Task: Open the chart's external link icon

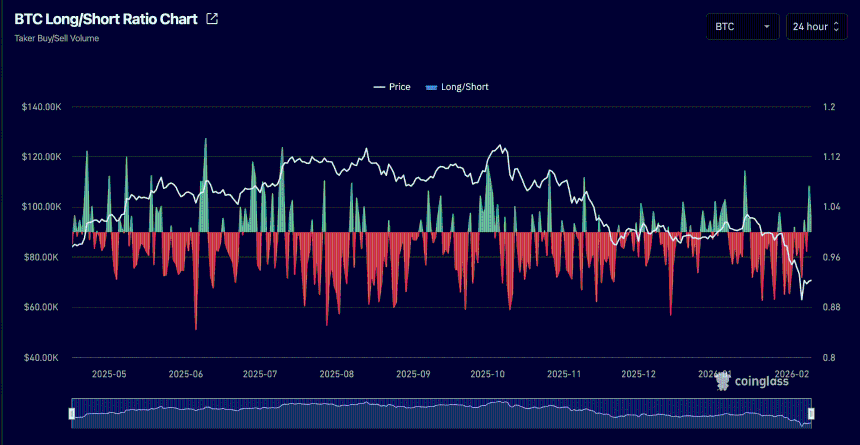Action: pyautogui.click(x=211, y=19)
